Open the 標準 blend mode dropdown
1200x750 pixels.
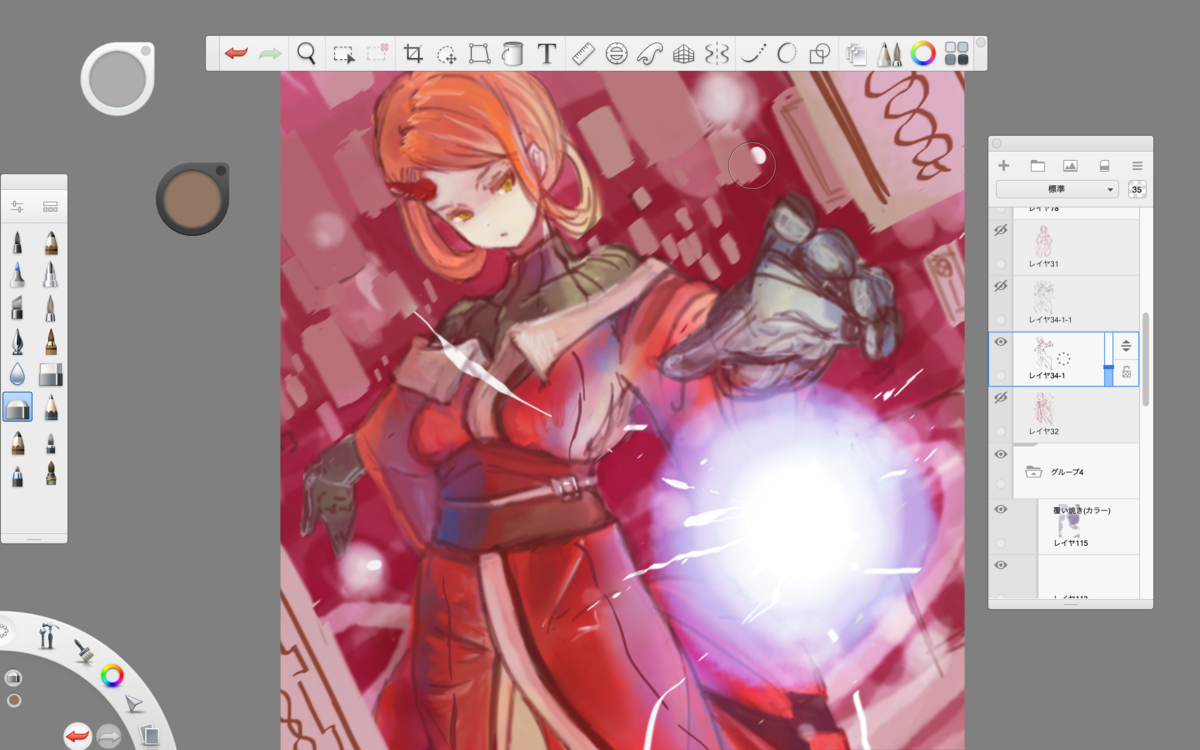tap(1057, 189)
